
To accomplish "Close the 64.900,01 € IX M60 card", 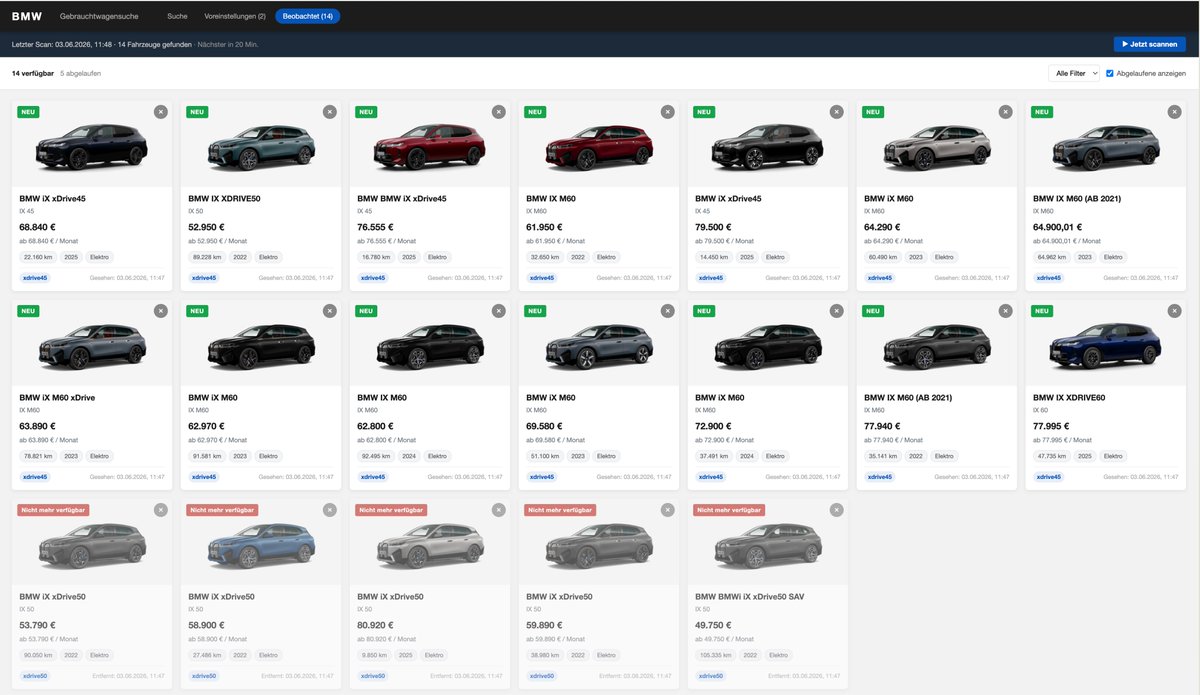I will 1174,112.
